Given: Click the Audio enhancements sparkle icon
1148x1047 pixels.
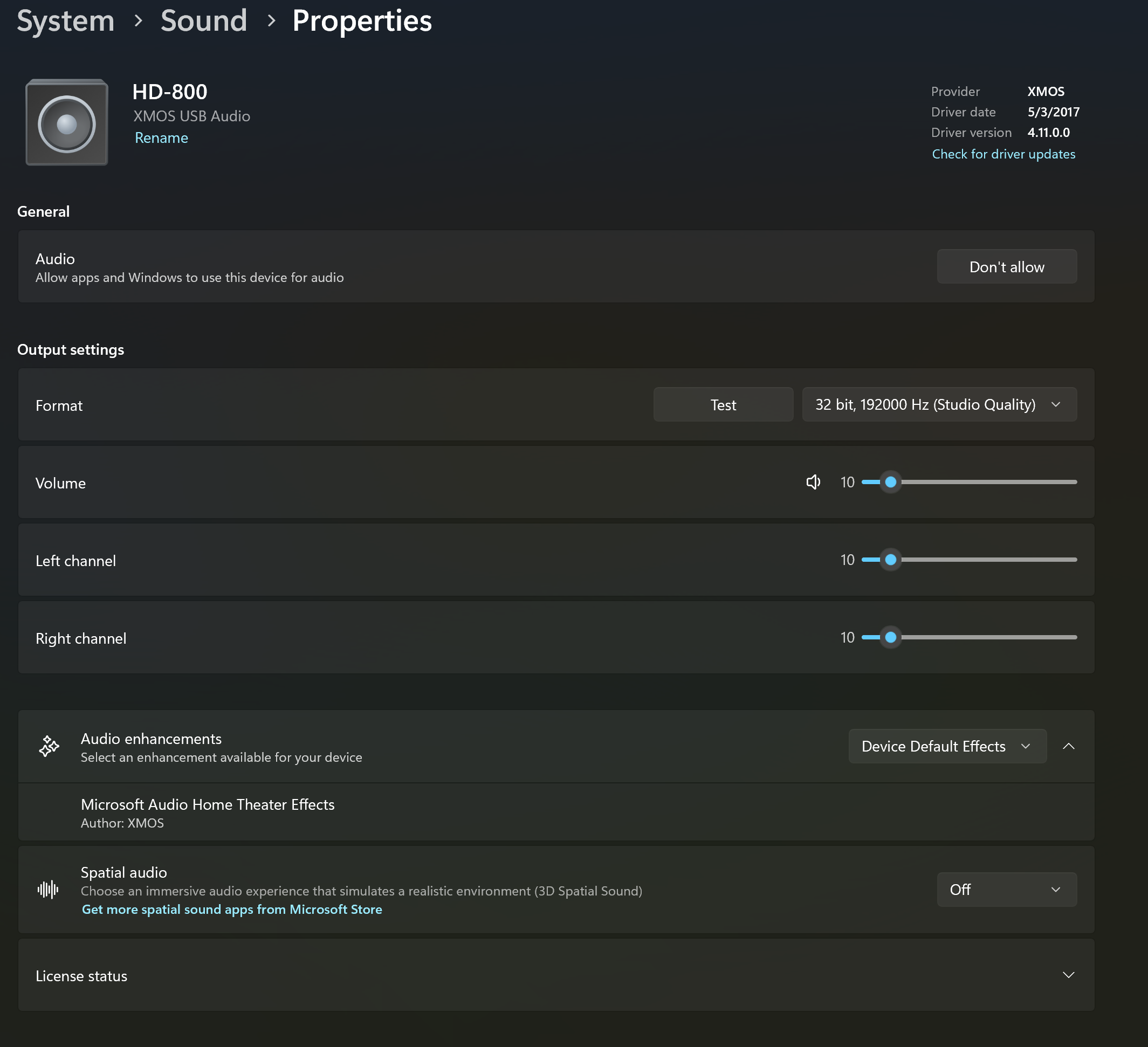Looking at the screenshot, I should pyautogui.click(x=49, y=746).
